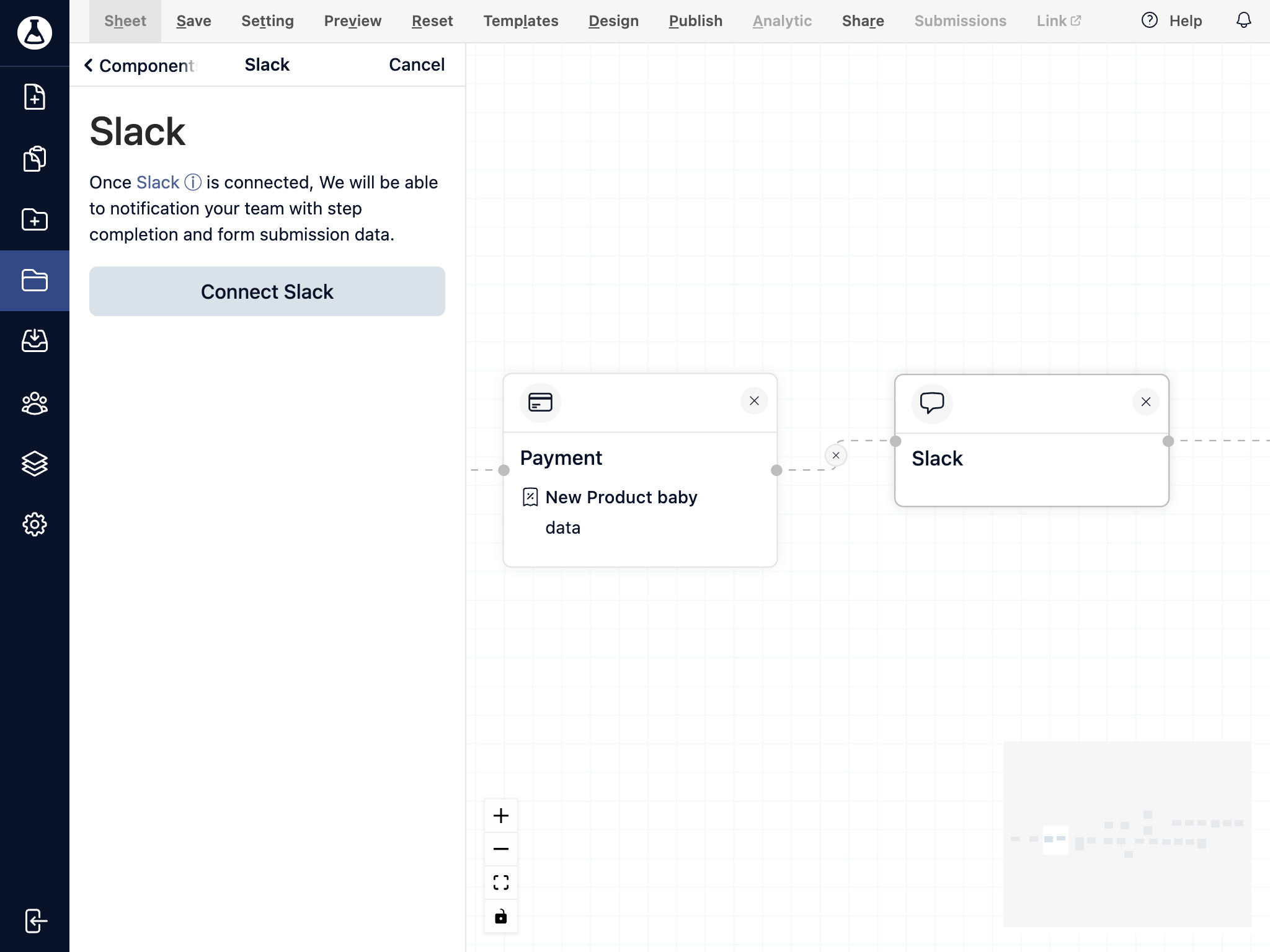Click the add folder sidebar icon

[x=35, y=219]
